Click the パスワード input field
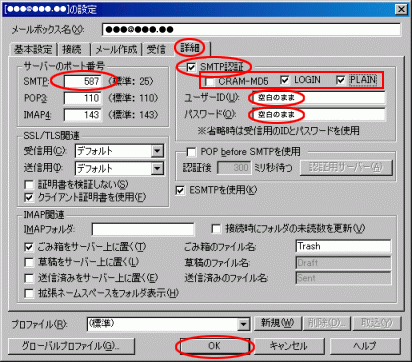 (319, 115)
